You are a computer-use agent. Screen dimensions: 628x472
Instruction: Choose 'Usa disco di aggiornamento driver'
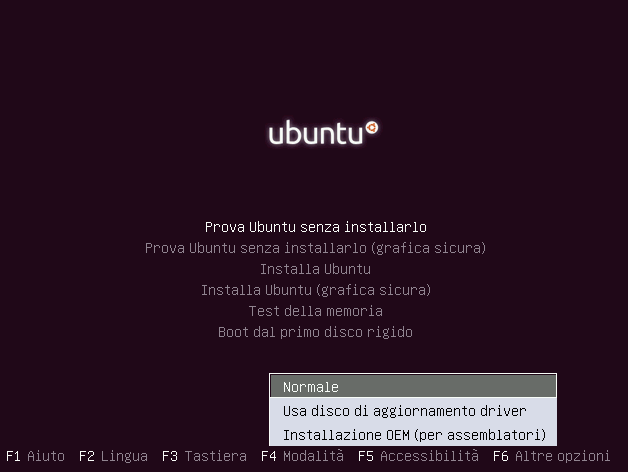tap(413, 411)
